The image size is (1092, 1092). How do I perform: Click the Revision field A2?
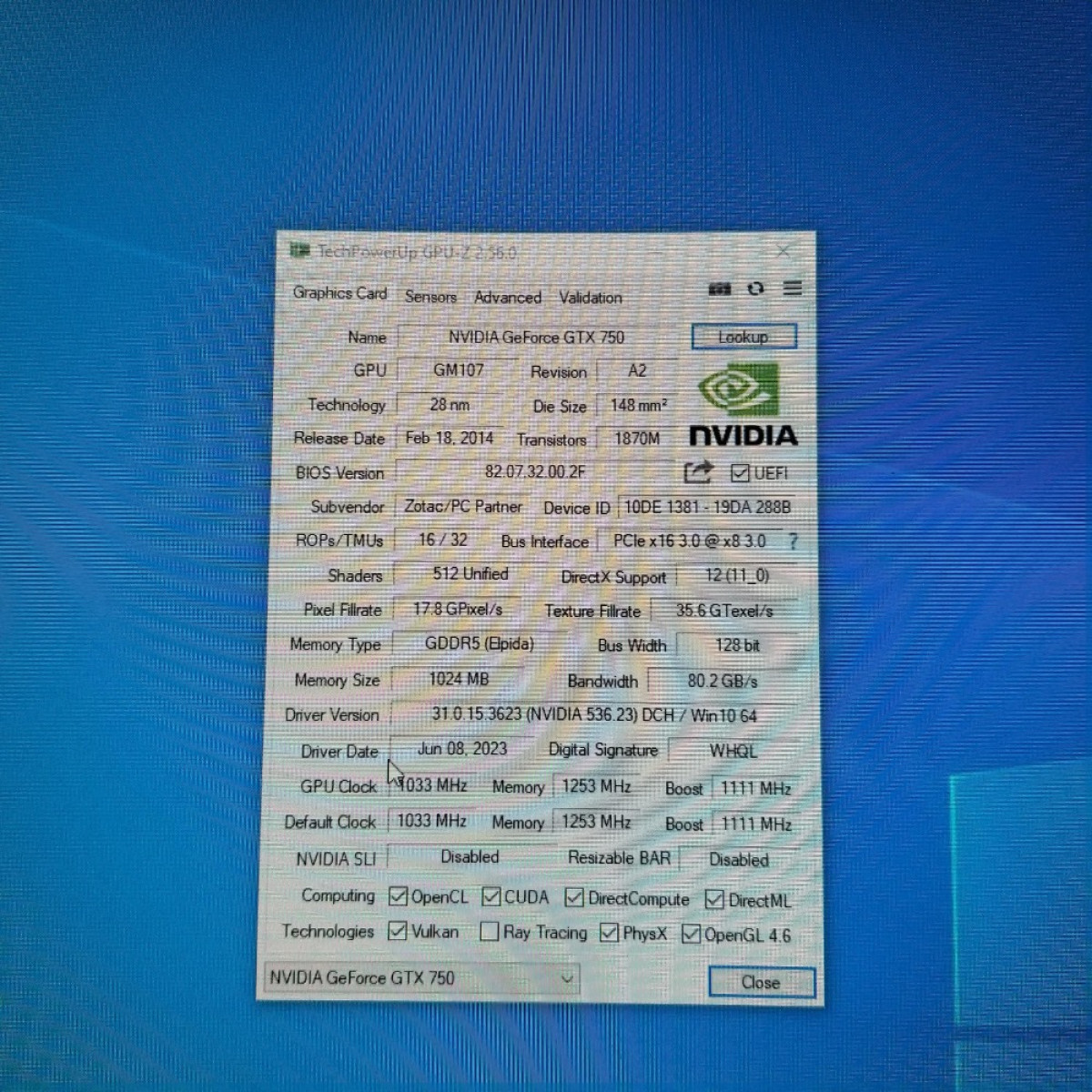[637, 370]
